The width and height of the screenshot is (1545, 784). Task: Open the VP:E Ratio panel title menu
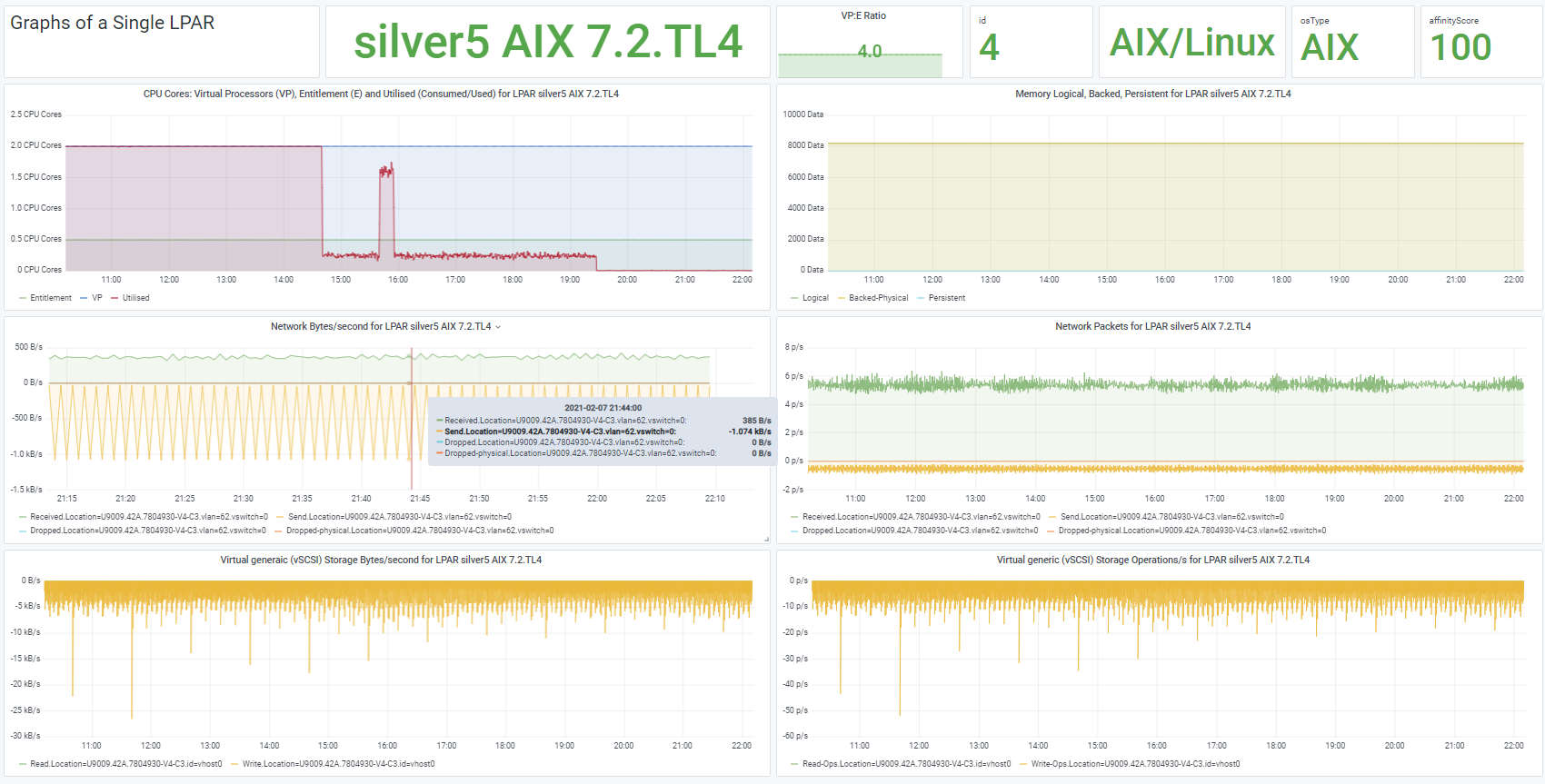click(863, 15)
